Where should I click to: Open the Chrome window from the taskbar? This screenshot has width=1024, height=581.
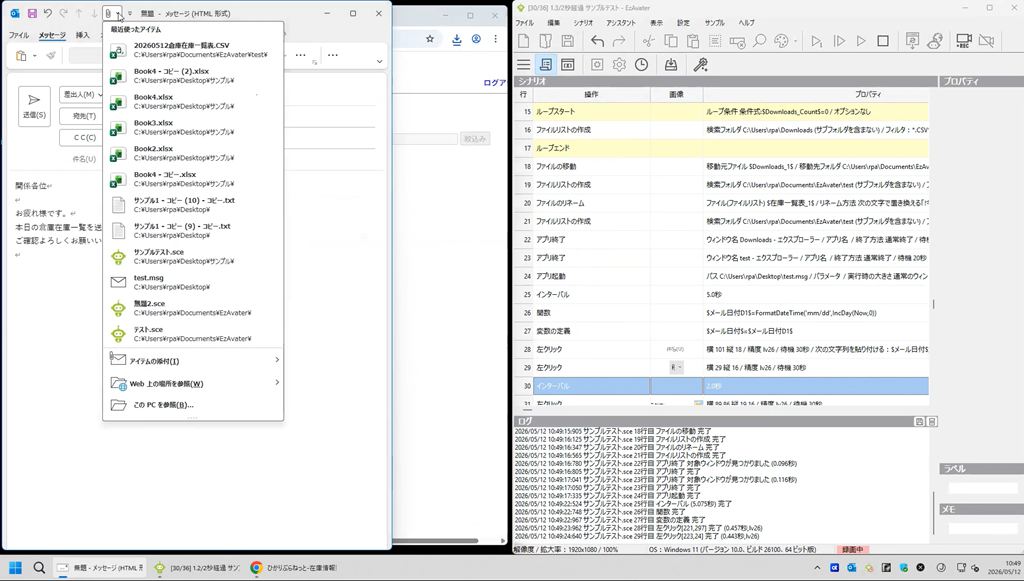pos(295,568)
